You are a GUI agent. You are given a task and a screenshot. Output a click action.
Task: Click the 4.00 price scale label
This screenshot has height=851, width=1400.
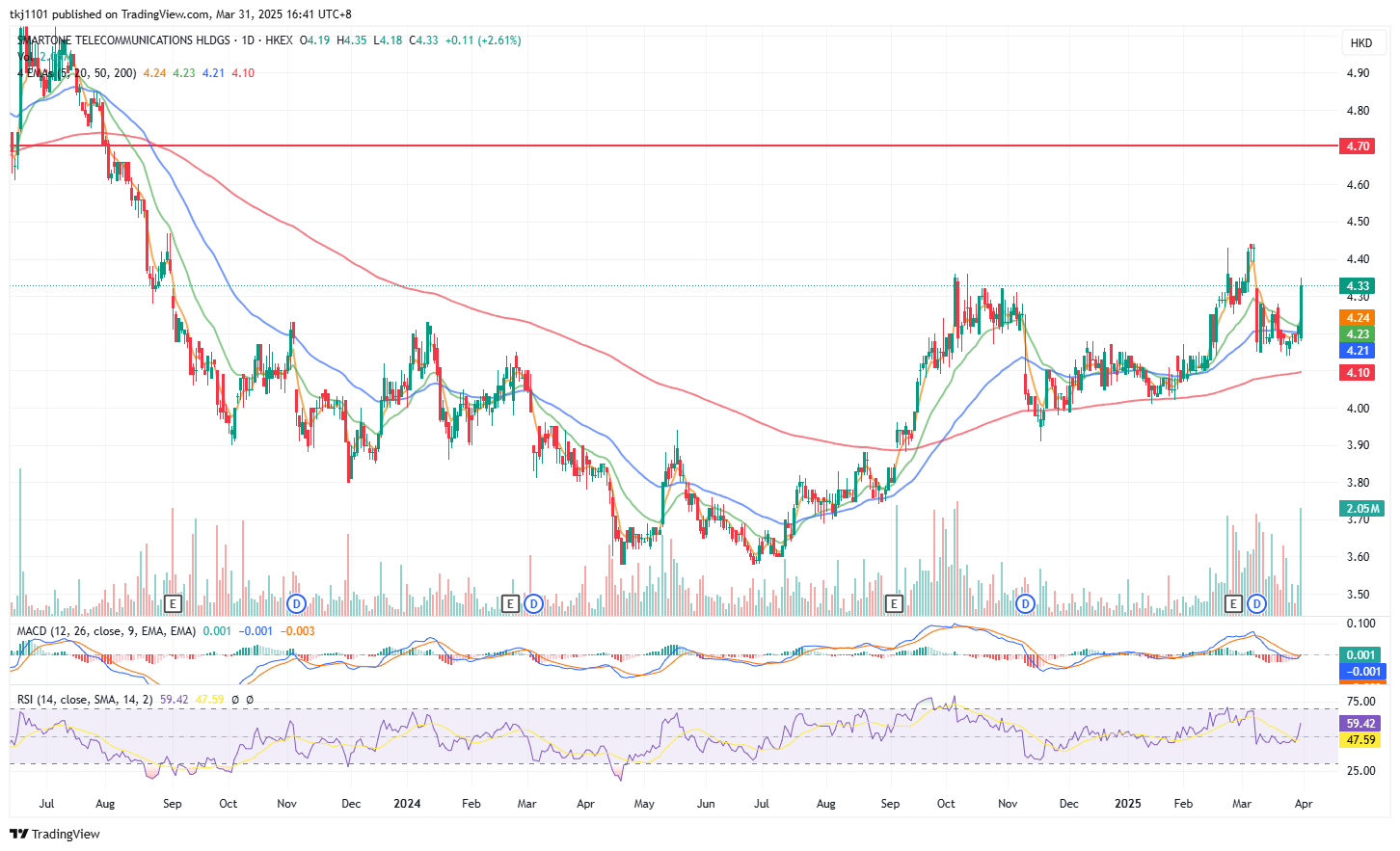tap(1358, 409)
